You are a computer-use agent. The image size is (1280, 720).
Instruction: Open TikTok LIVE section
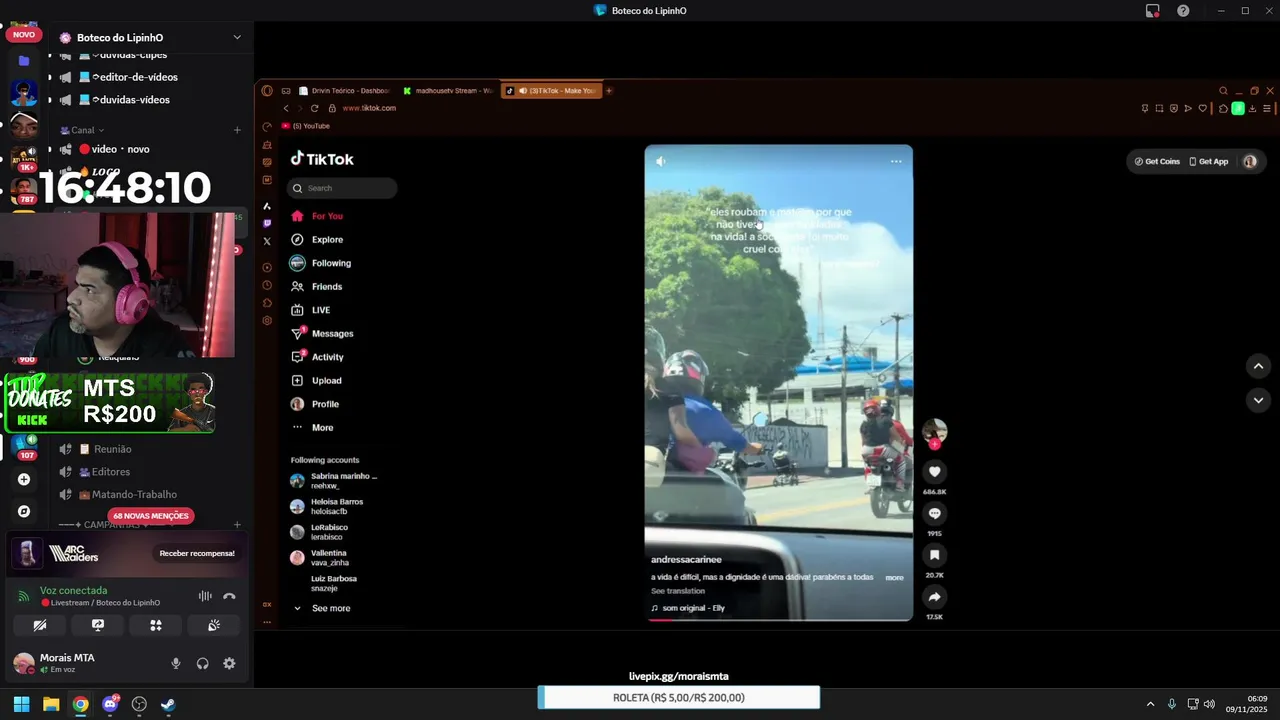pyautogui.click(x=311, y=310)
